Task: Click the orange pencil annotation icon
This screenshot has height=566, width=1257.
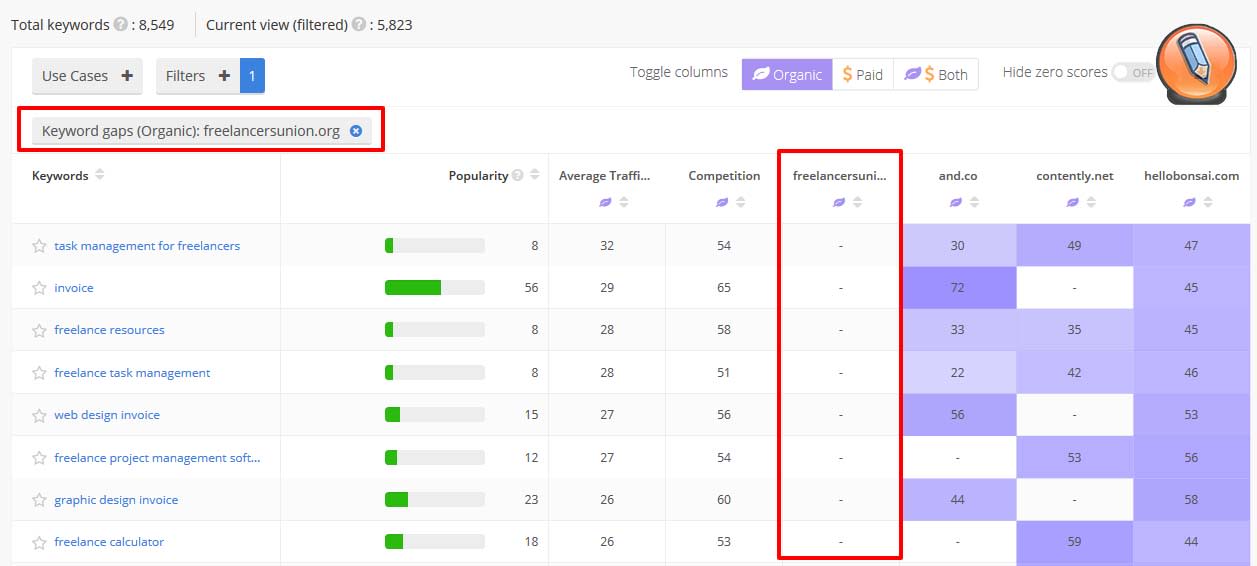Action: click(1196, 62)
